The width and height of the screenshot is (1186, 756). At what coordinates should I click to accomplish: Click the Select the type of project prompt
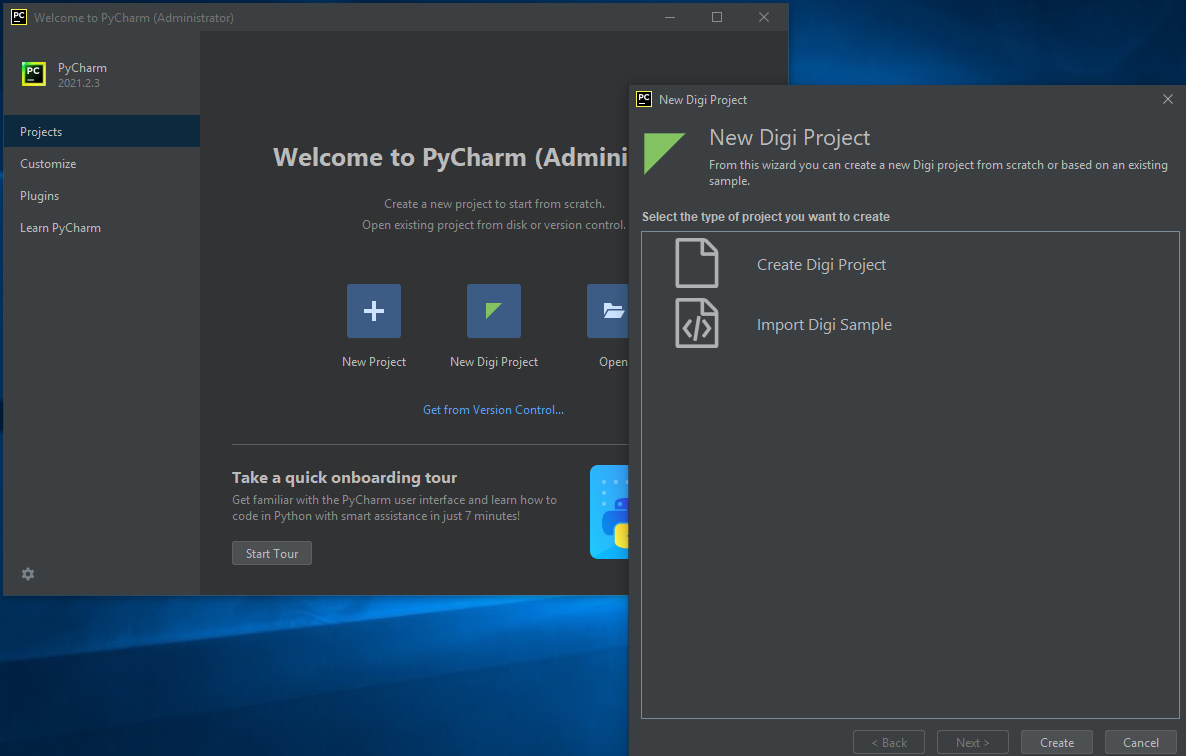pyautogui.click(x=765, y=217)
